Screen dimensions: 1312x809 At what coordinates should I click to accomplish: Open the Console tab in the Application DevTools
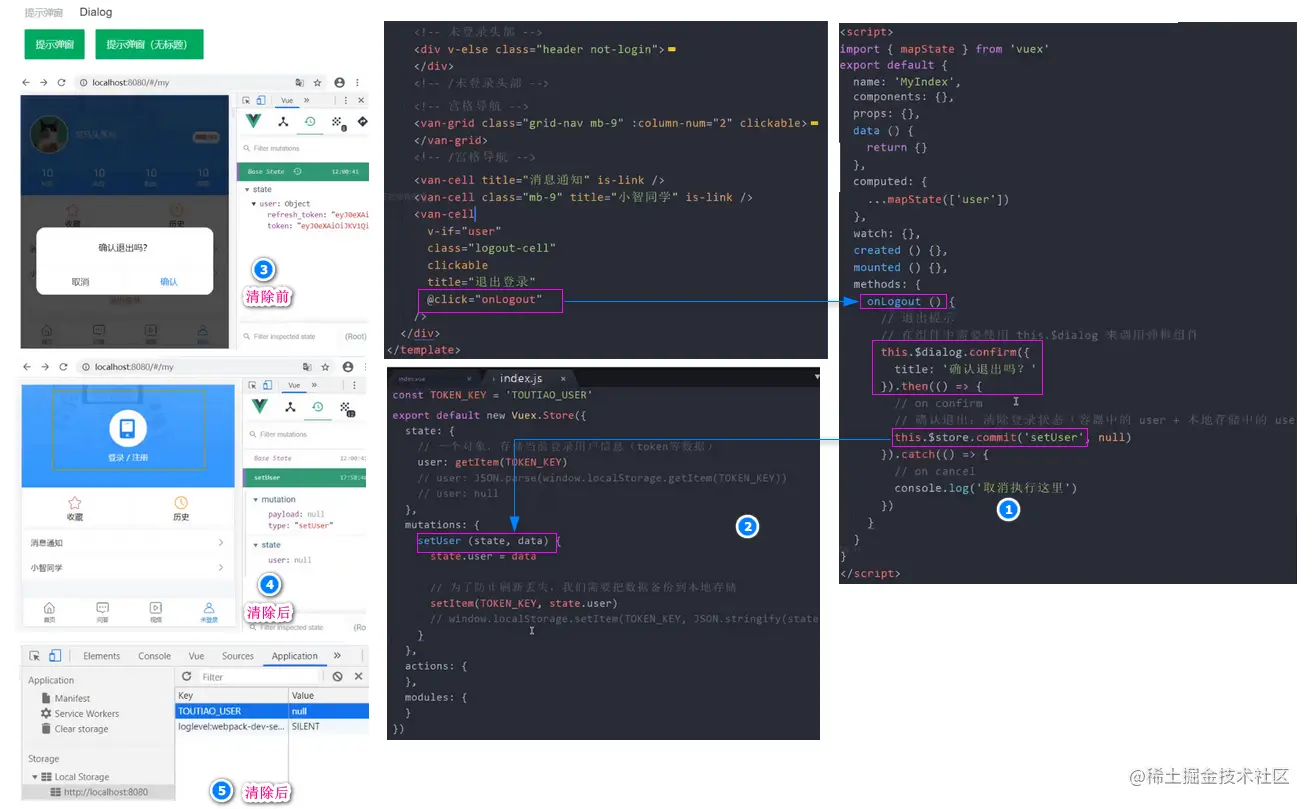pyautogui.click(x=154, y=656)
